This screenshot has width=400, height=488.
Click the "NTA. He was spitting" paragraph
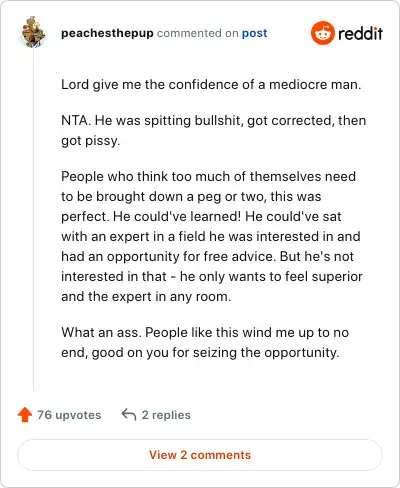[x=213, y=130]
